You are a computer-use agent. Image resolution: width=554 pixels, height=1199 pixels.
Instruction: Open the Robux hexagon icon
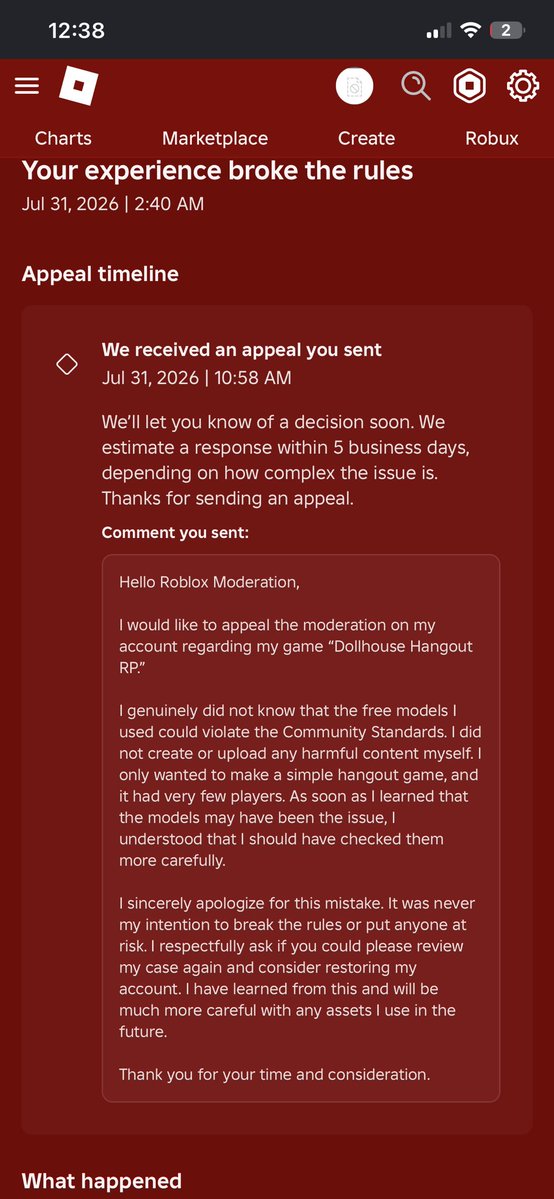coord(469,86)
